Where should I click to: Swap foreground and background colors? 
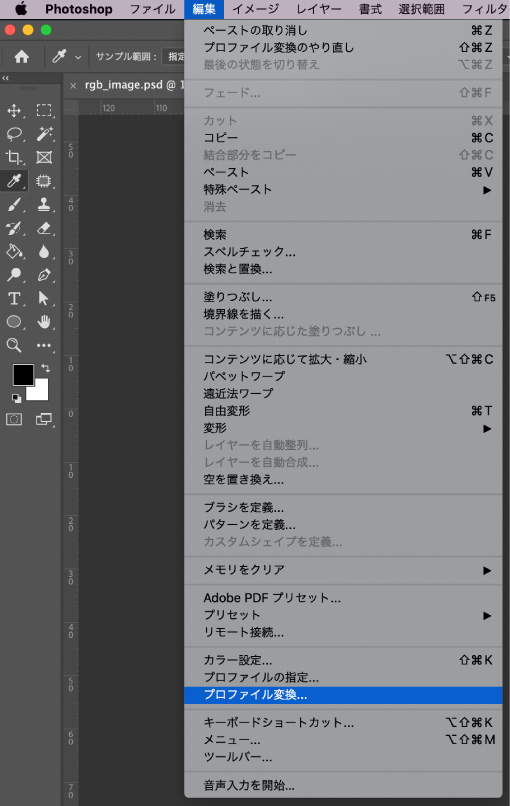(45, 368)
